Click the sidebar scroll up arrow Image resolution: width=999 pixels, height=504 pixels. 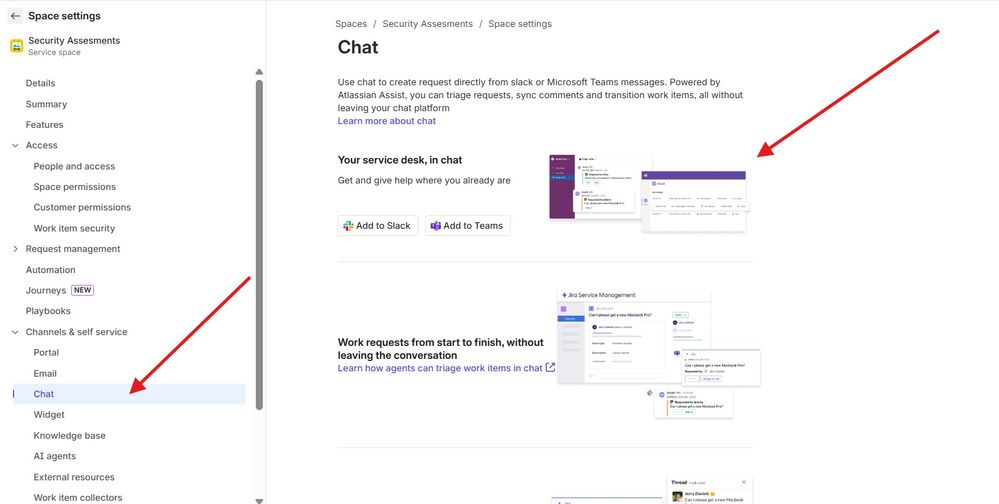259,72
